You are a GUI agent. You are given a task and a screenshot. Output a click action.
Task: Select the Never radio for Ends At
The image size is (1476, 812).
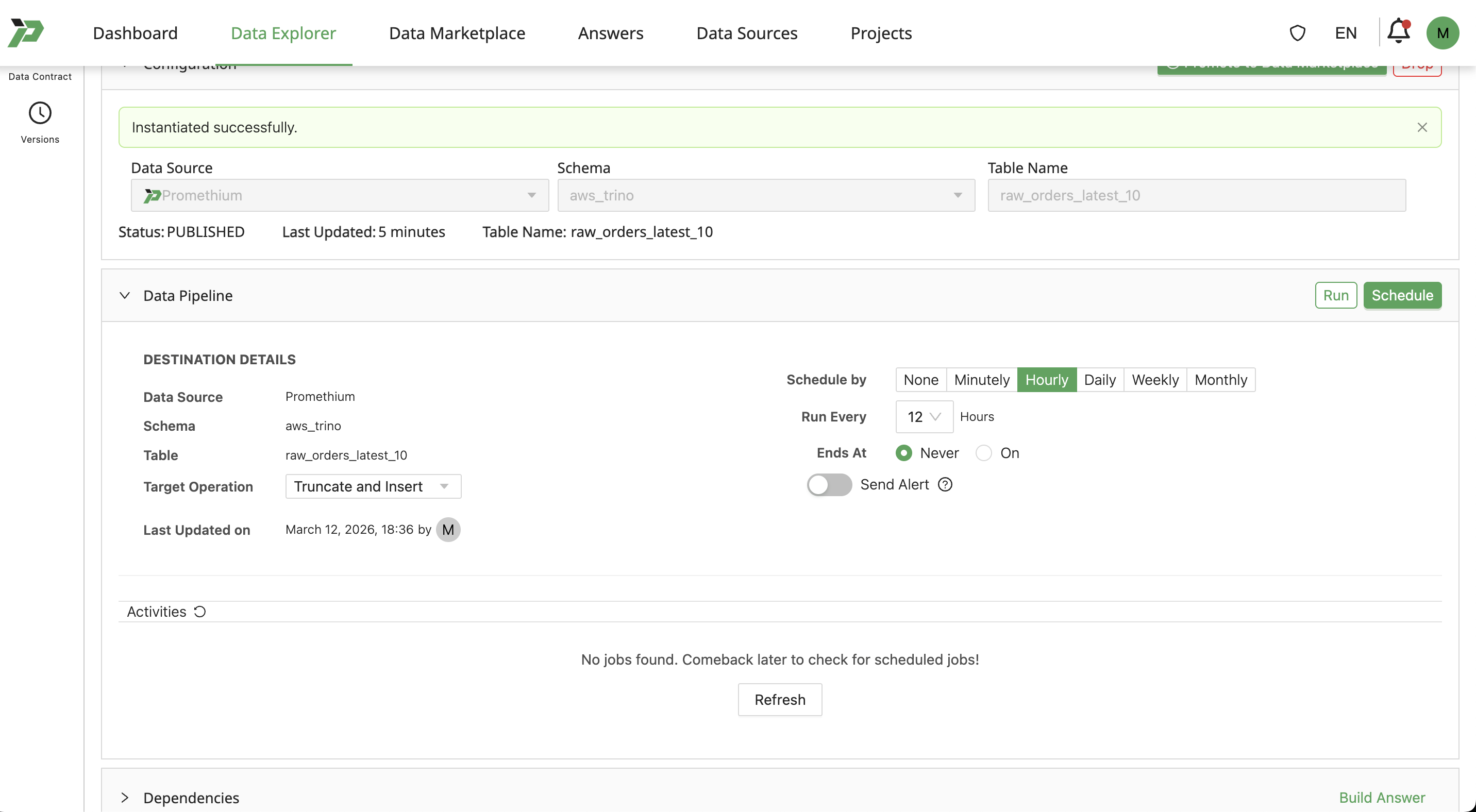tap(903, 452)
